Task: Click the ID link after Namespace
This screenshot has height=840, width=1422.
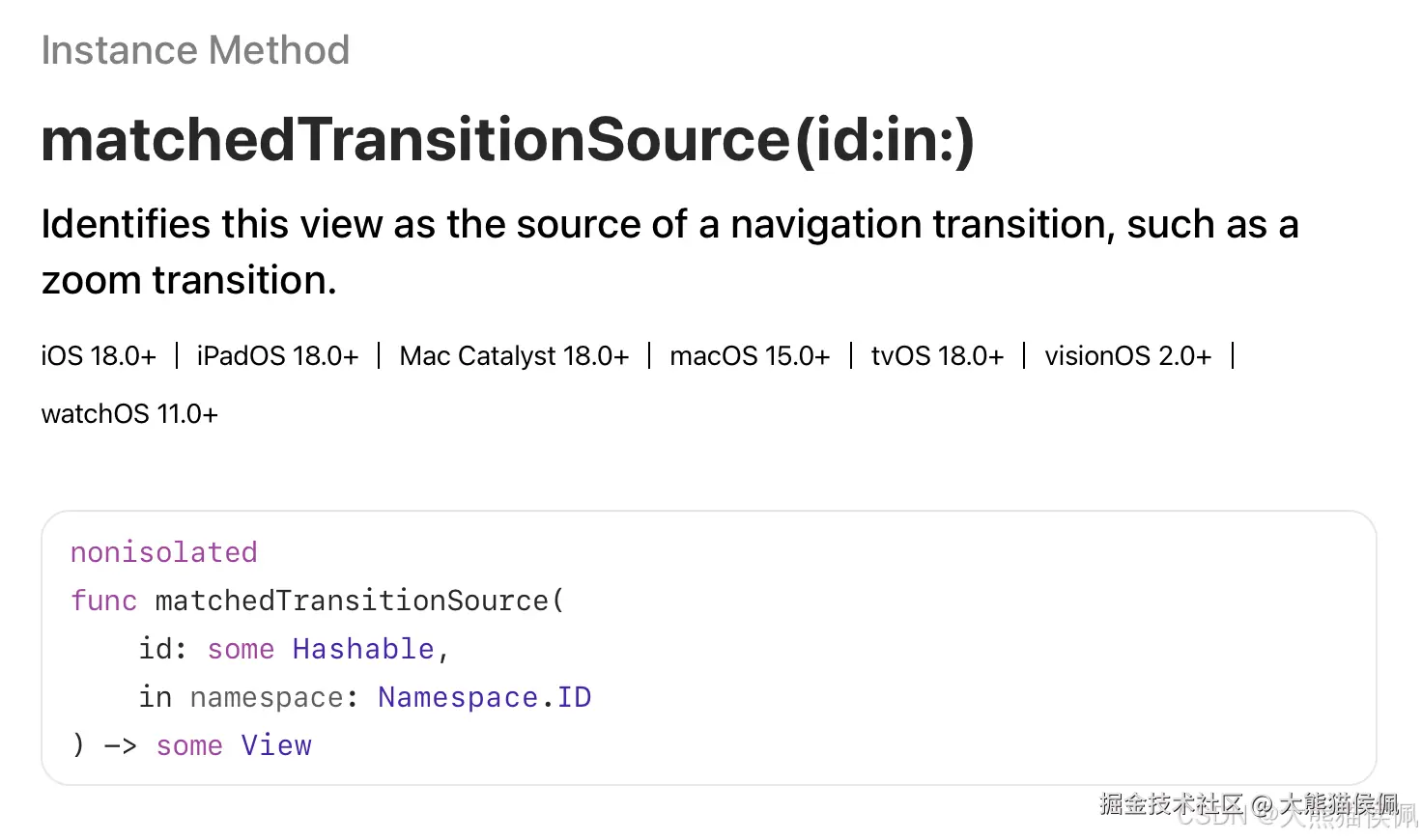Action: 574,697
